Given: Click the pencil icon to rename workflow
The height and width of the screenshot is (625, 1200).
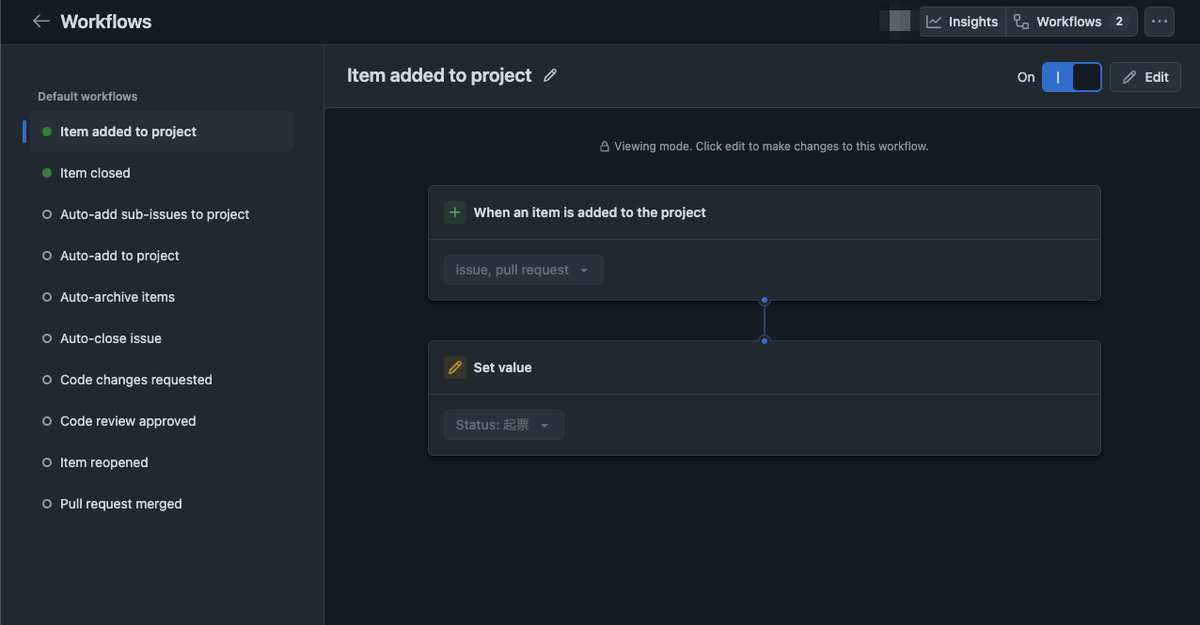Looking at the screenshot, I should (550, 76).
